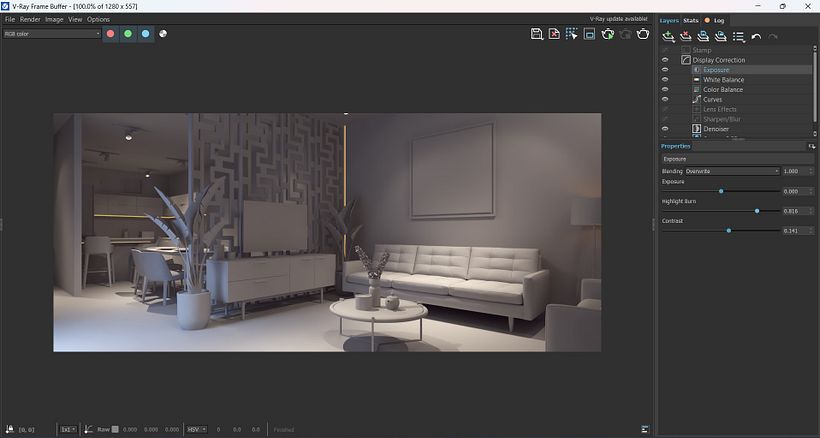Hide the Display Correction layer

665,60
